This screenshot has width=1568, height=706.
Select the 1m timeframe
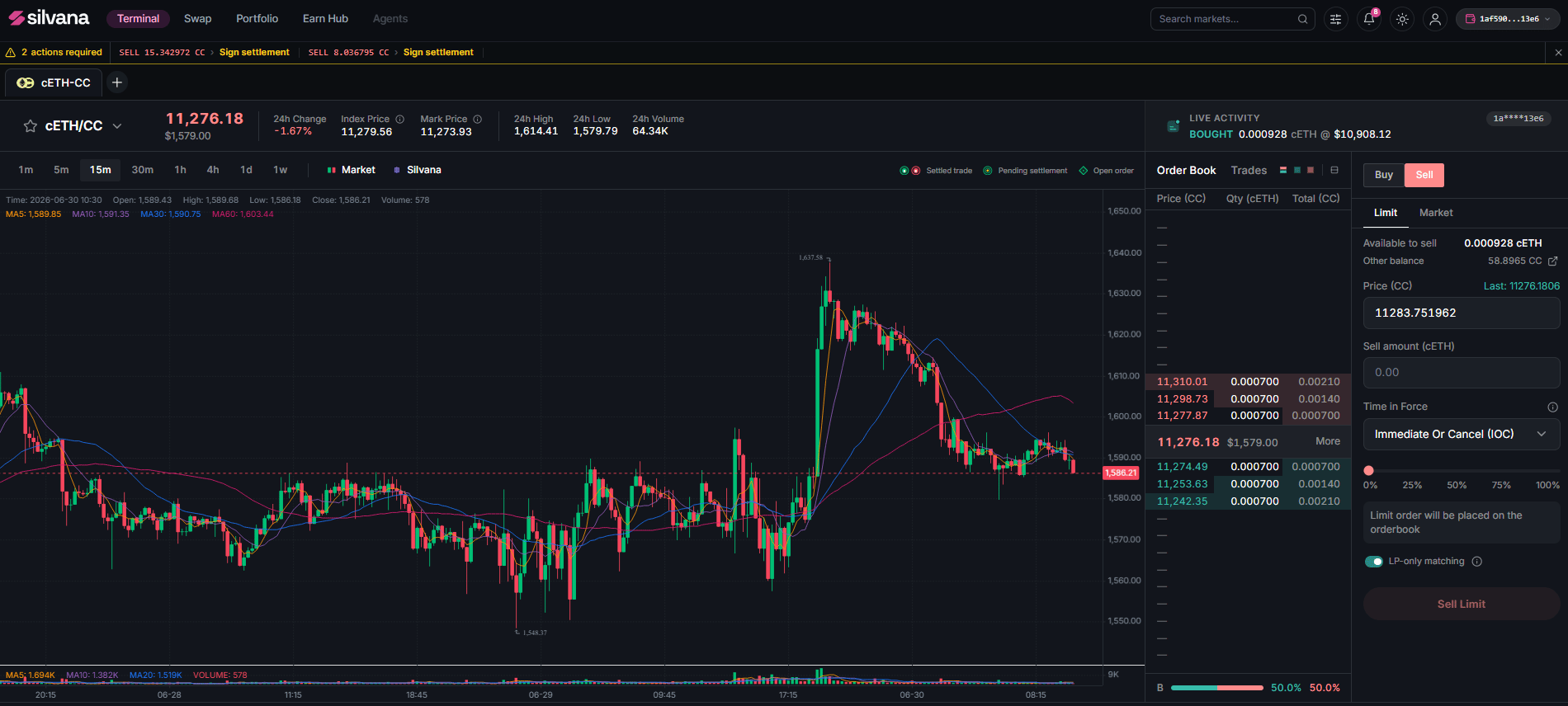point(26,170)
